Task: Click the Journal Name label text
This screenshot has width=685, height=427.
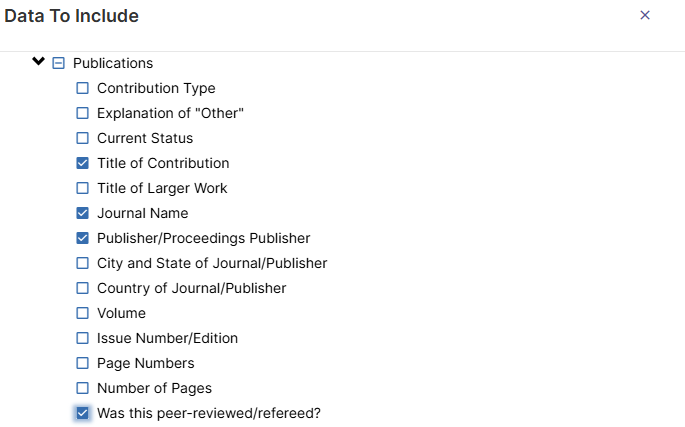Action: (142, 213)
